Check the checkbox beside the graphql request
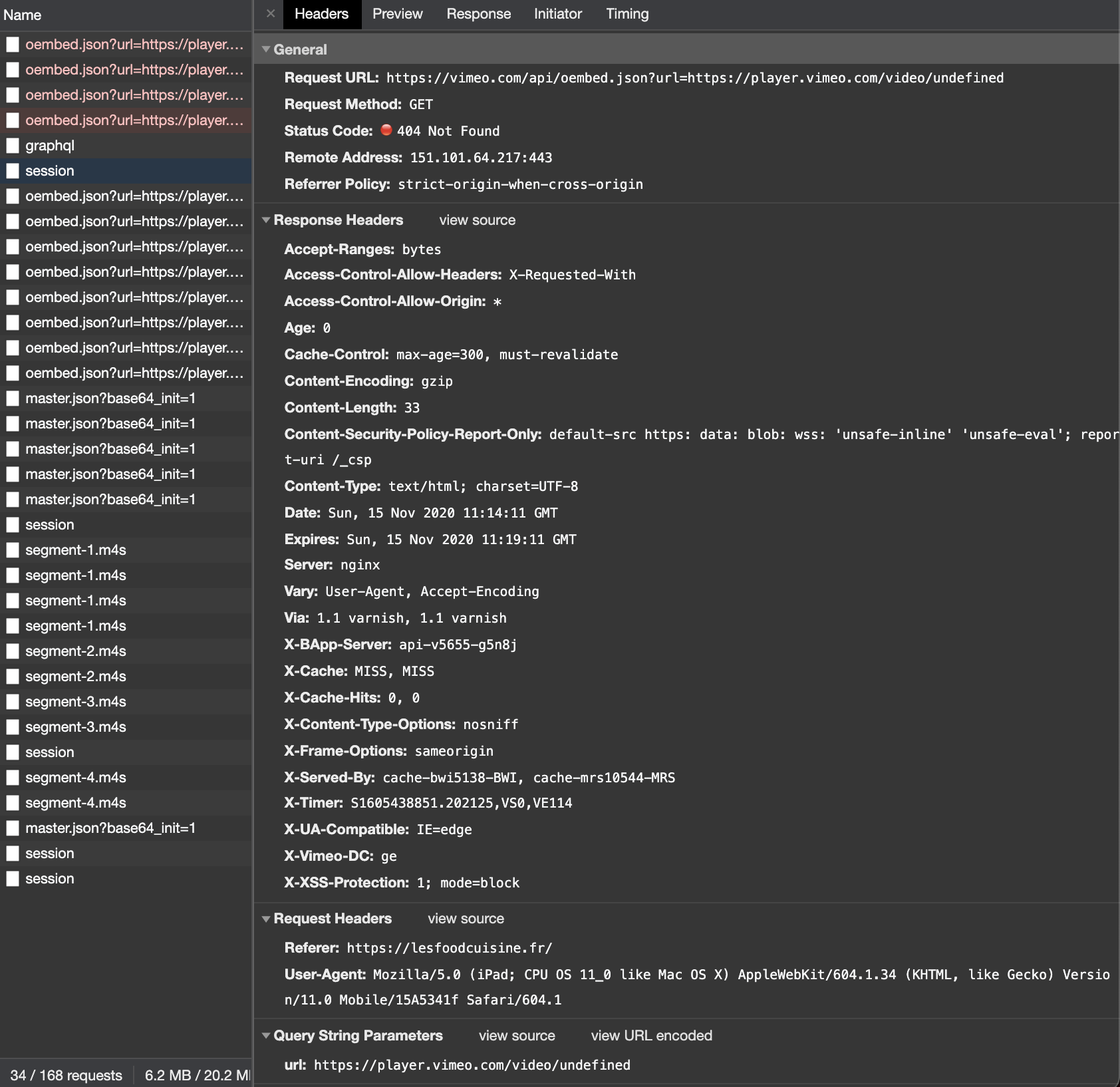1120x1087 pixels. (13, 146)
